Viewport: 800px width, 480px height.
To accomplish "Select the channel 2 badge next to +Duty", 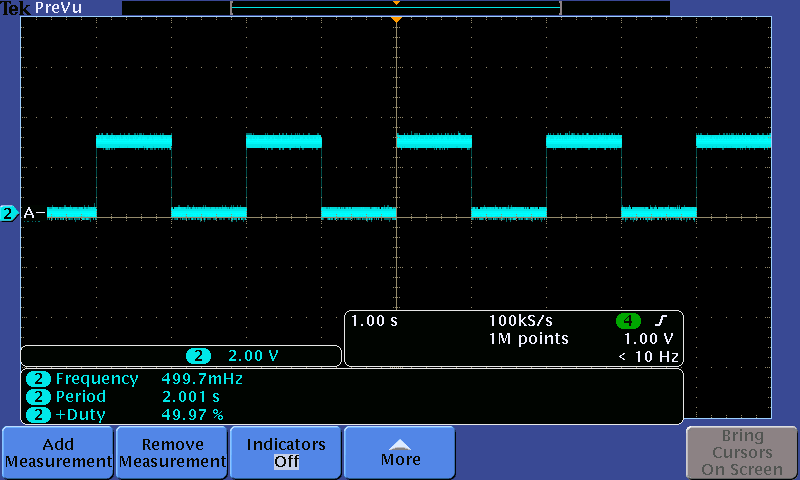I will pos(38,414).
